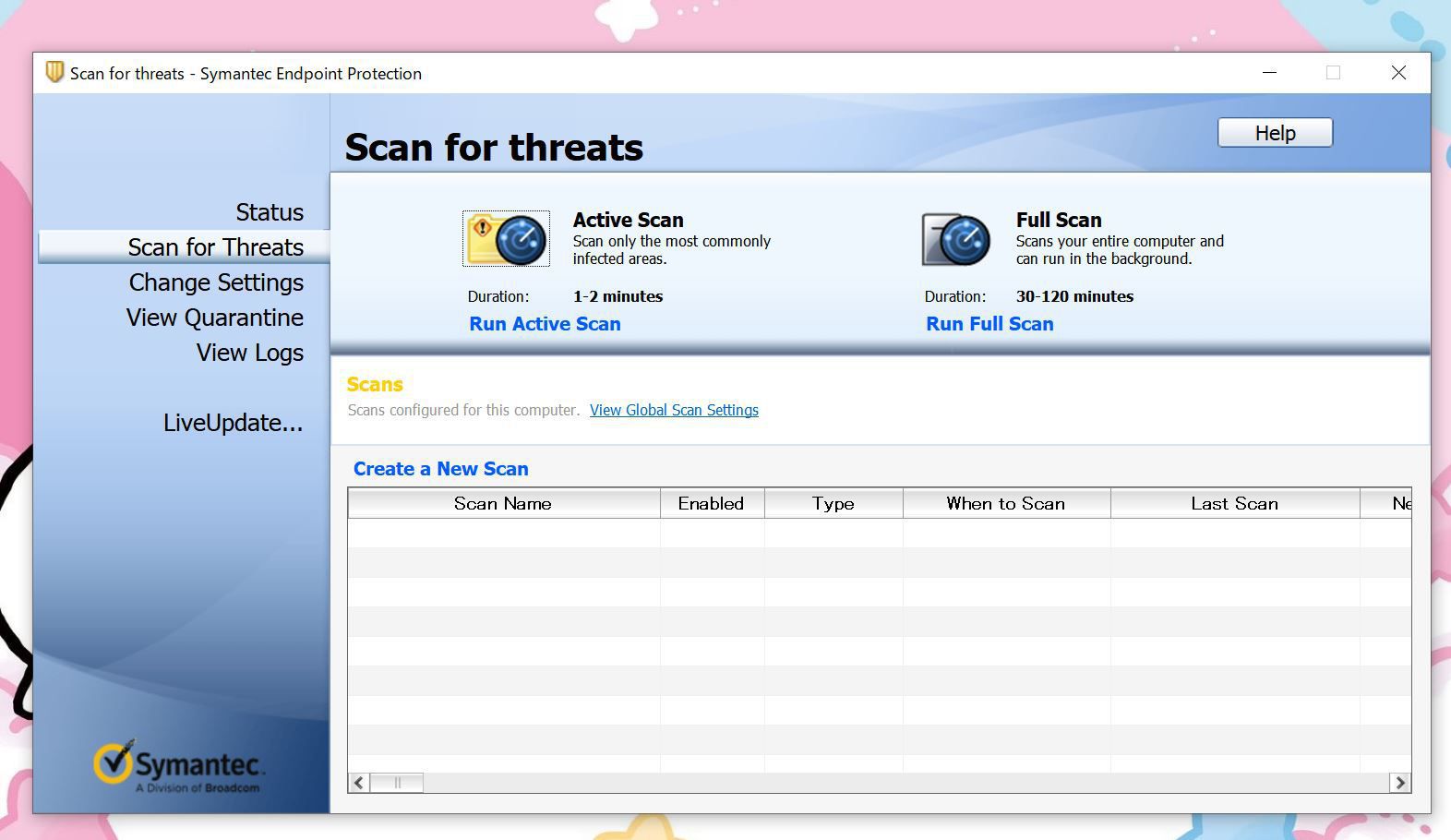Screen dimensions: 1451x840
Task: Click the Active Scan radar icon
Action: (506, 239)
